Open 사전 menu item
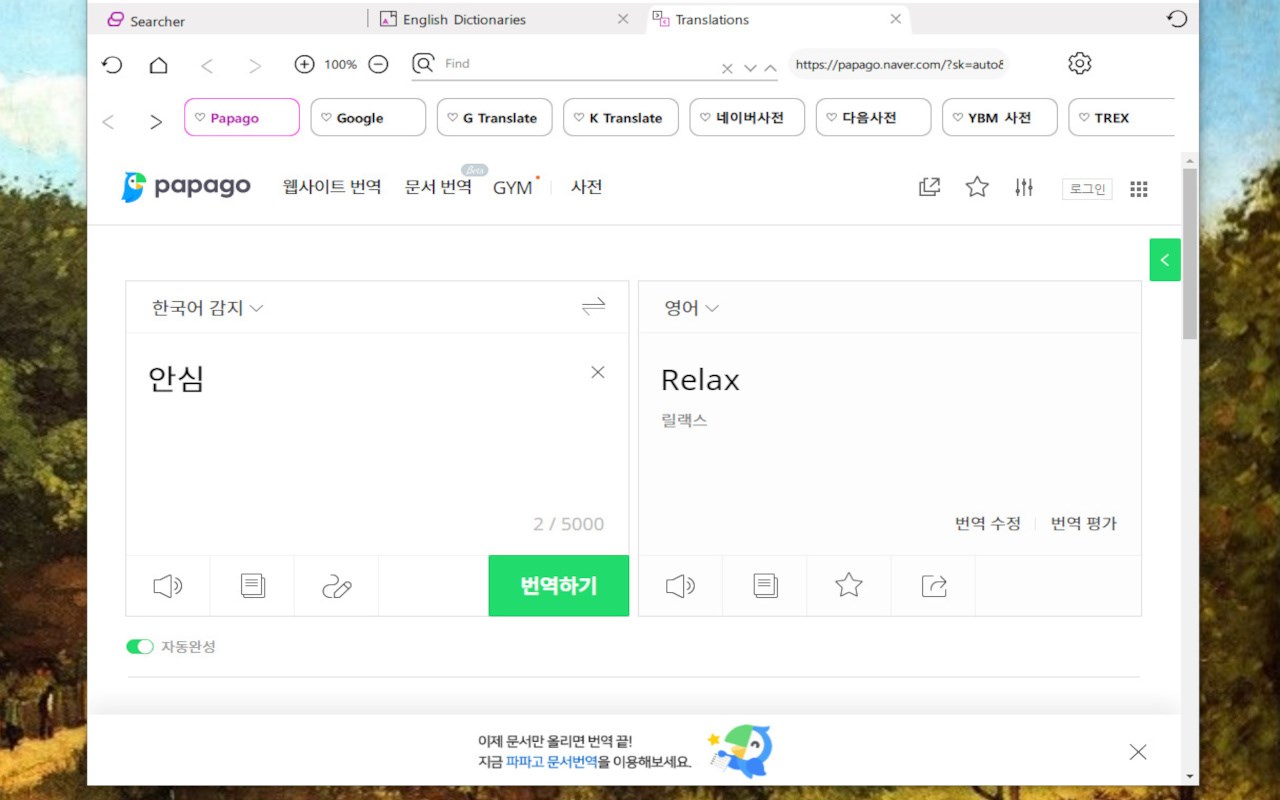Image resolution: width=1280 pixels, height=800 pixels. coord(587,187)
